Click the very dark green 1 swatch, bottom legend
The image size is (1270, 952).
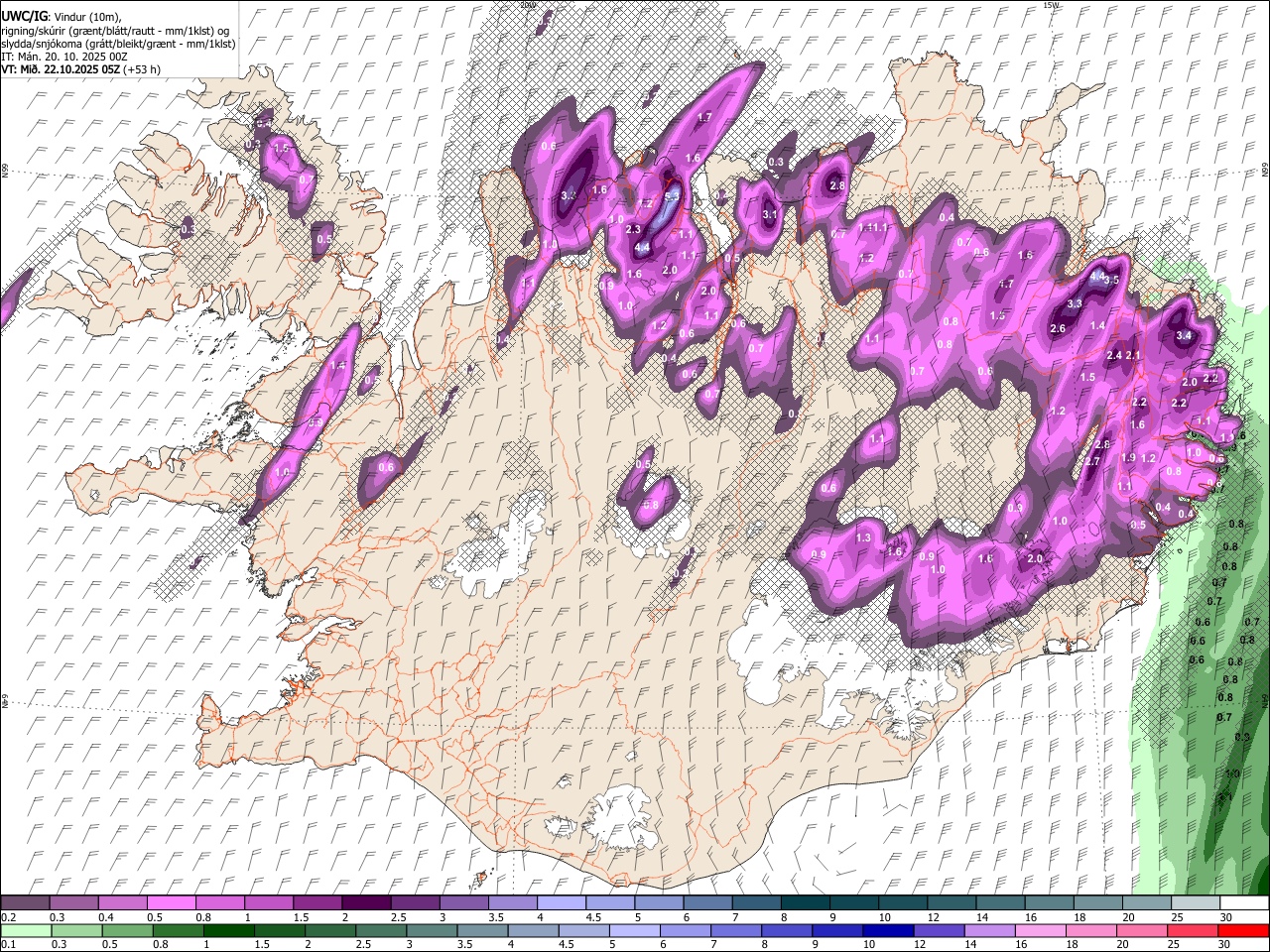click(228, 930)
